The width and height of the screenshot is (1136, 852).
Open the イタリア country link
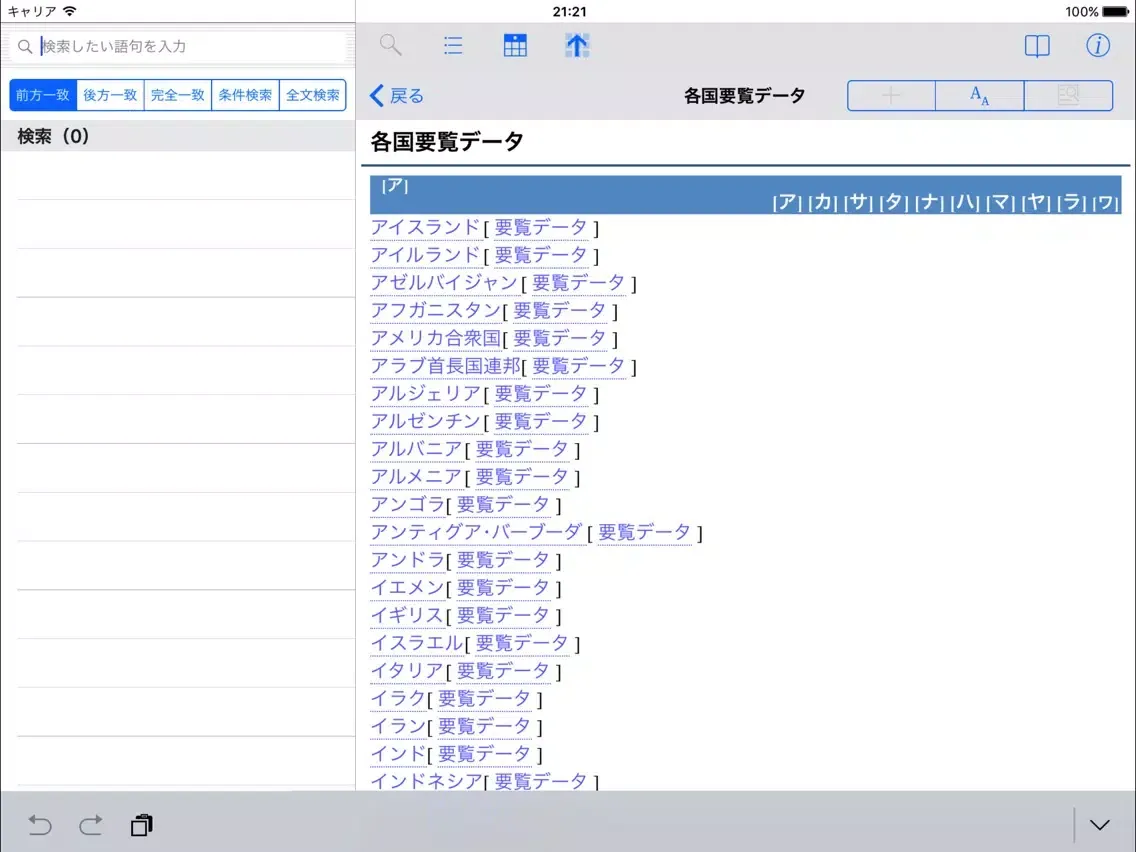(406, 671)
